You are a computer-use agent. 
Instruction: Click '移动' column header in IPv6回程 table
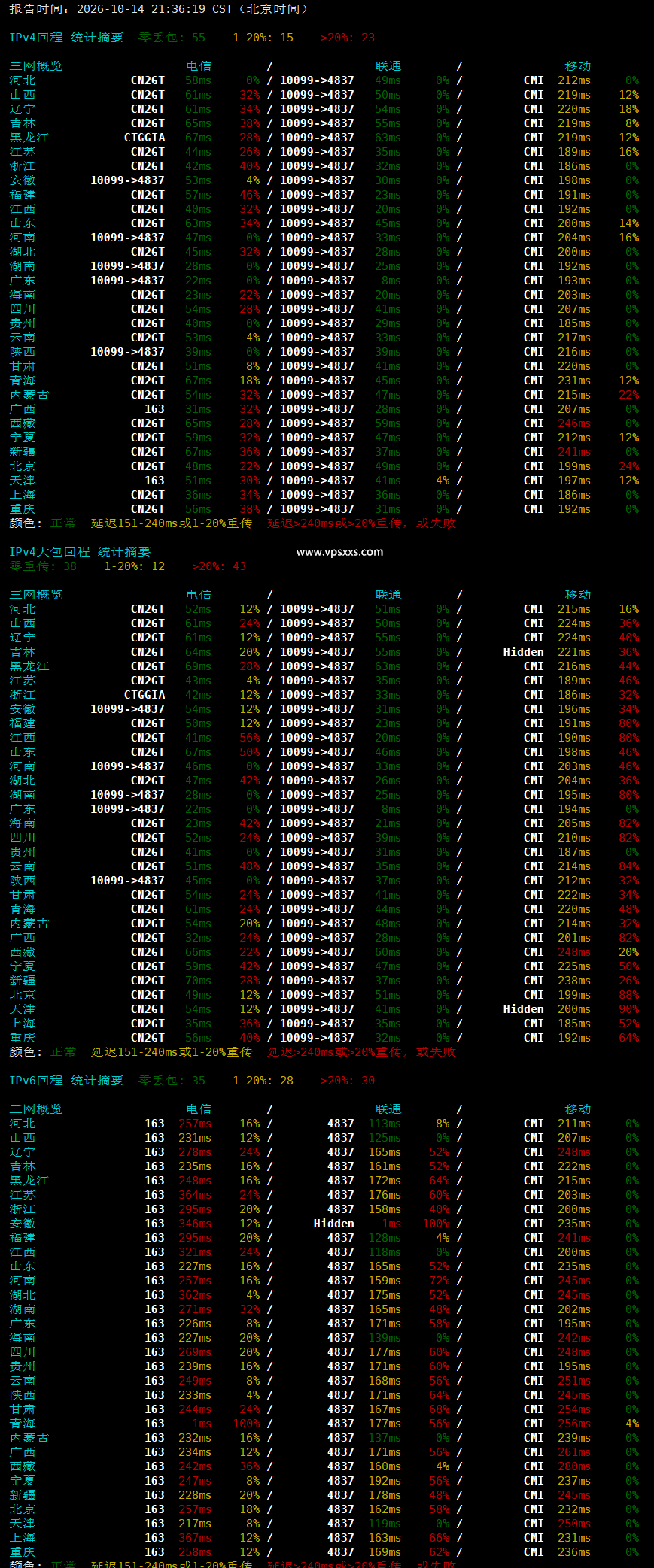(578, 1109)
